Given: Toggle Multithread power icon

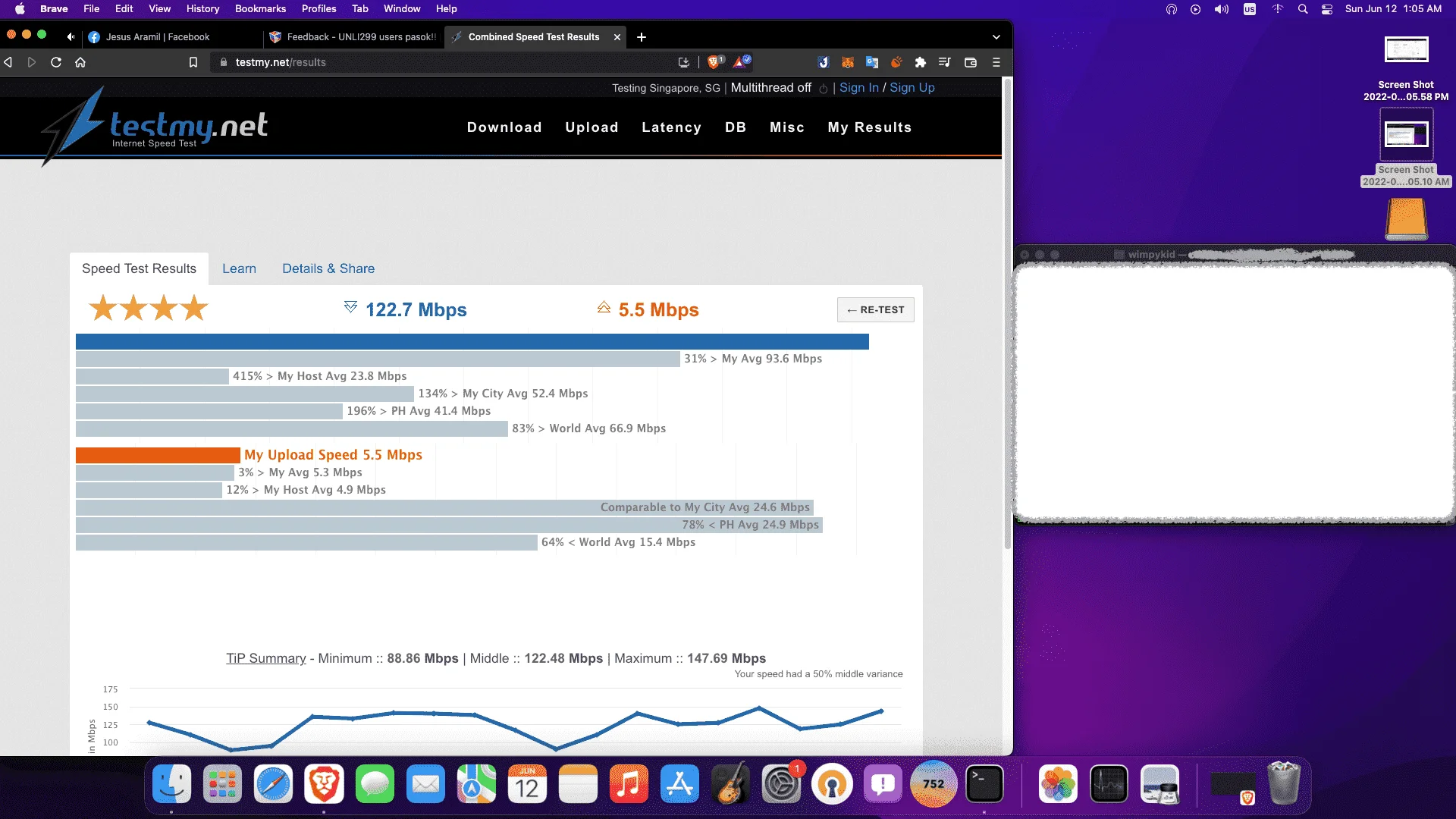Looking at the screenshot, I should pos(824,89).
